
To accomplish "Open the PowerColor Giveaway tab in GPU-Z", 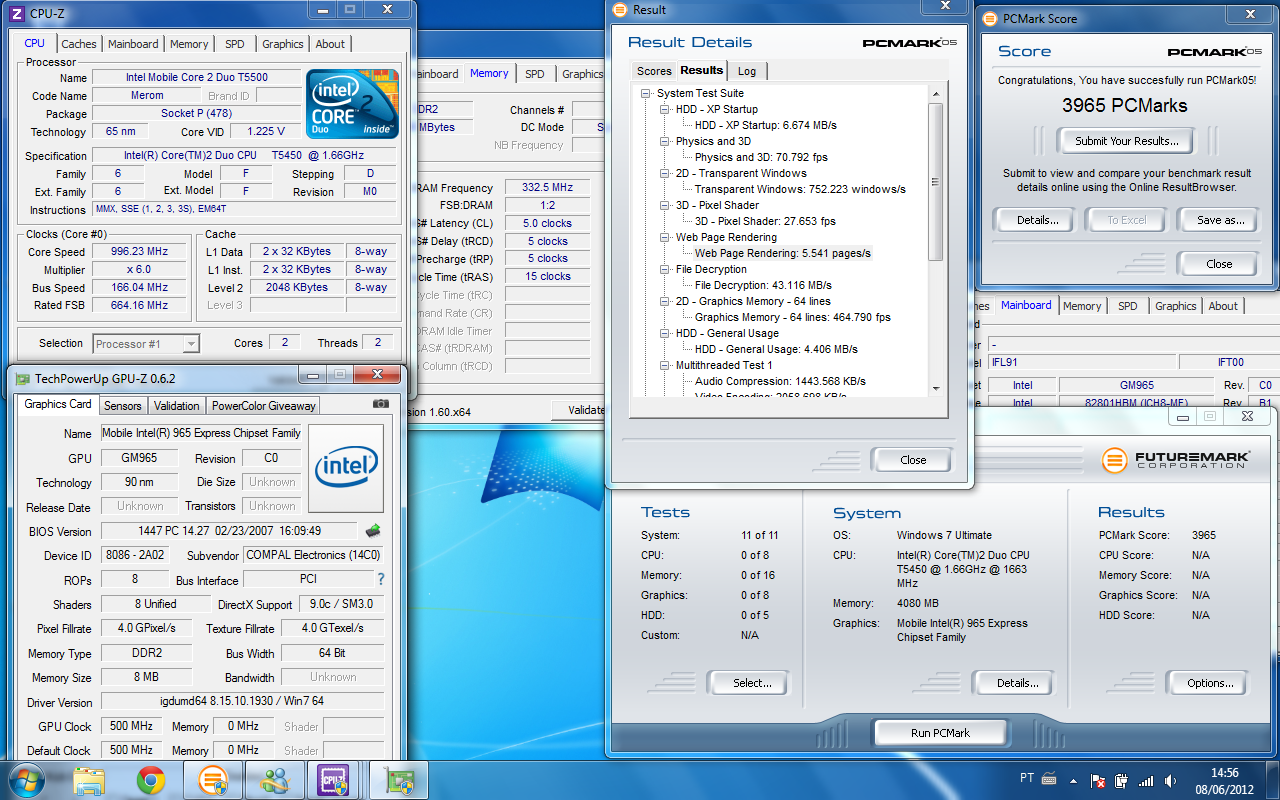I will pyautogui.click(x=264, y=405).
